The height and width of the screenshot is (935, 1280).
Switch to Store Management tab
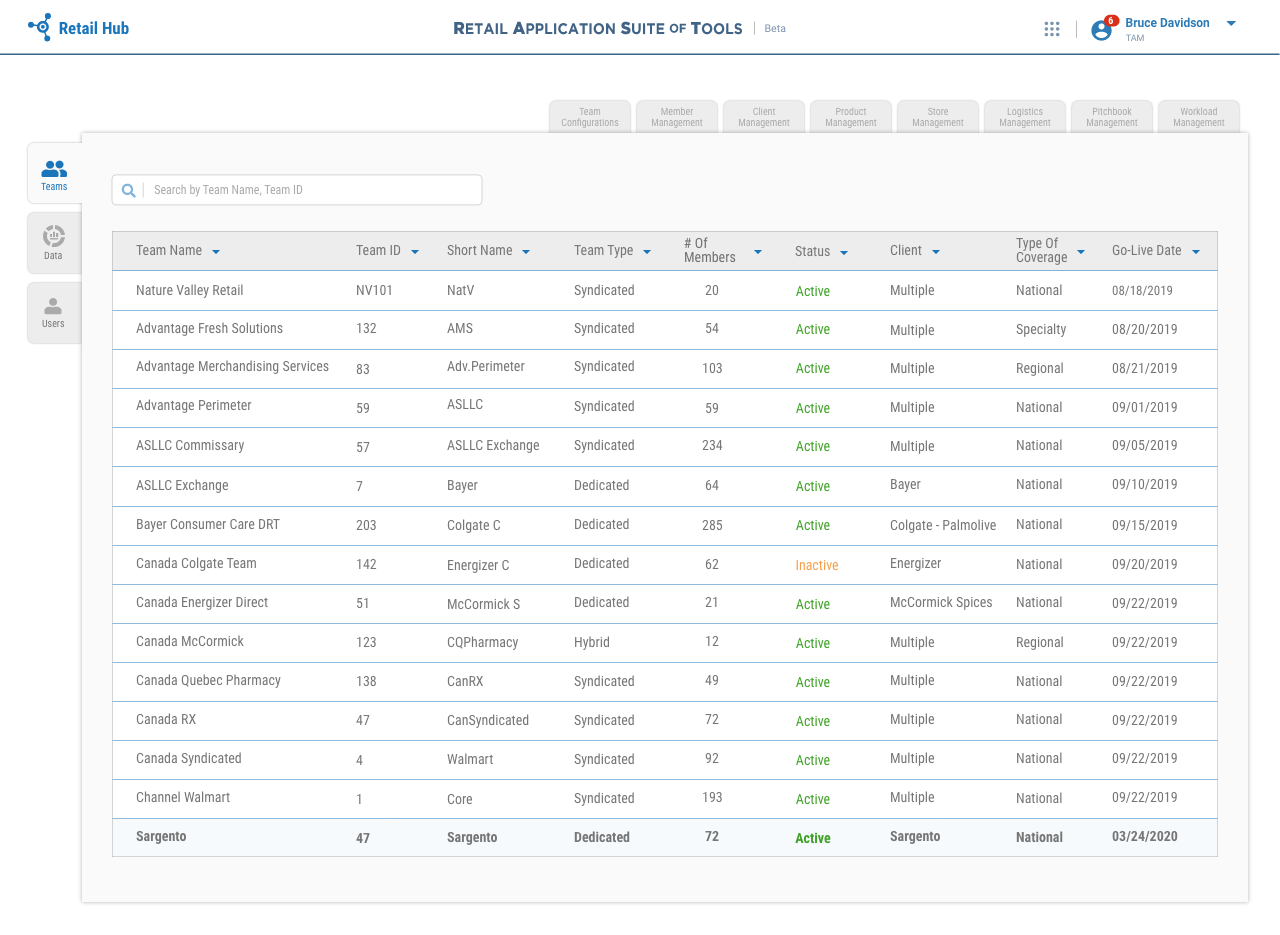938,117
